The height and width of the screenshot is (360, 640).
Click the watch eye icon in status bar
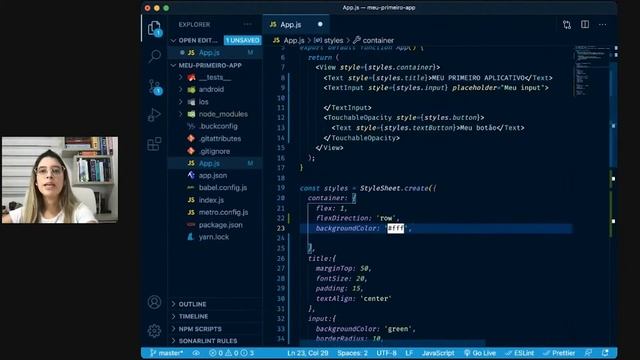click(196, 353)
